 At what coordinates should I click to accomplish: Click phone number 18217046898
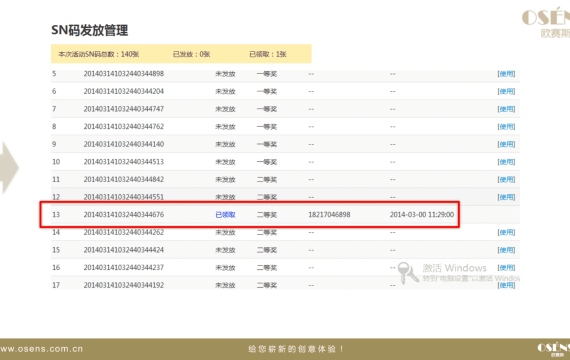pyautogui.click(x=329, y=215)
